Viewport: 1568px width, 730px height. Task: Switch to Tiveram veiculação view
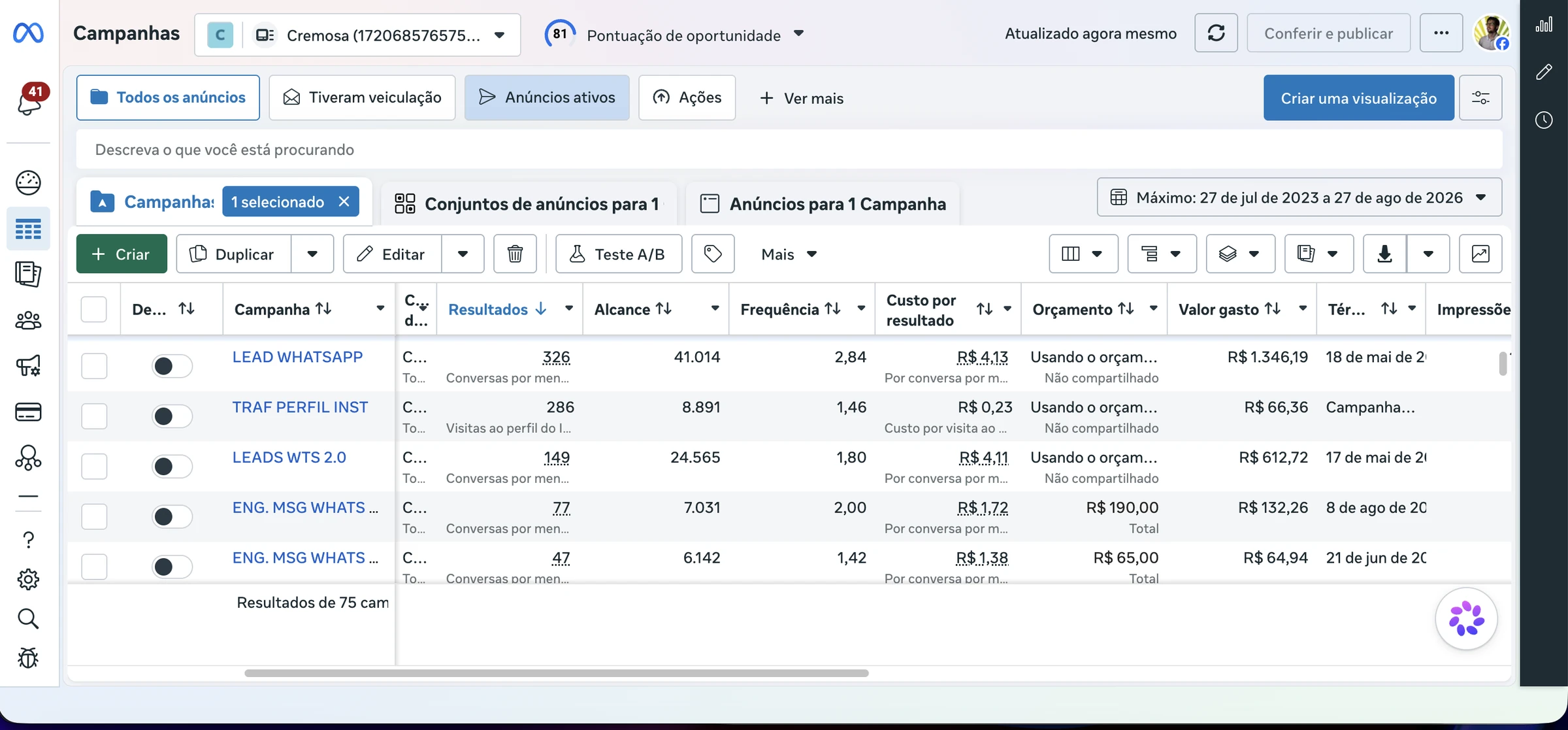pos(362,97)
